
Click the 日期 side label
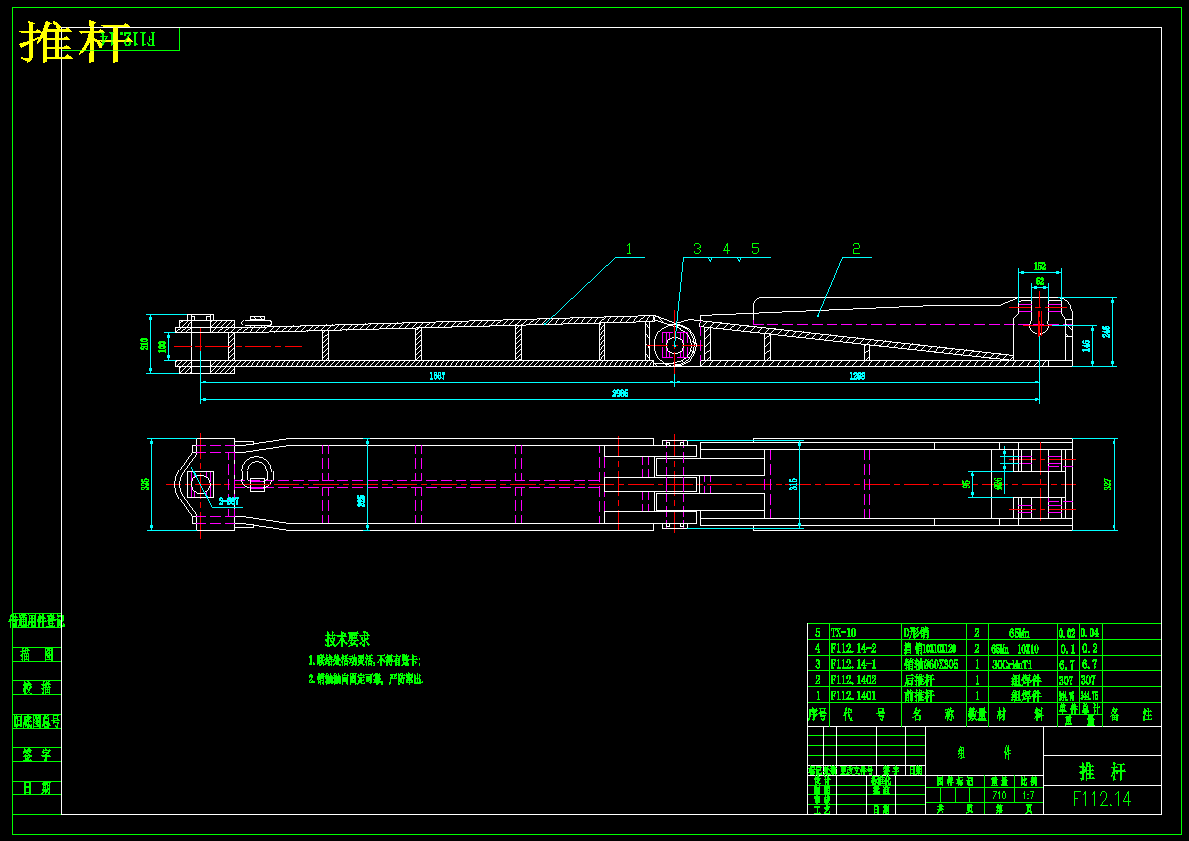[x=36, y=788]
